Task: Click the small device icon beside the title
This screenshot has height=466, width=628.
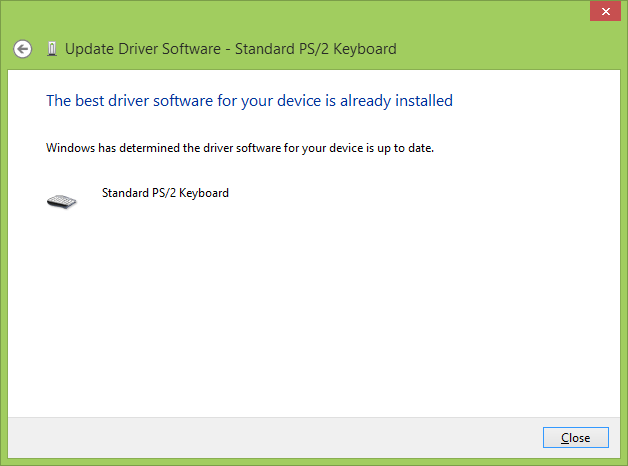Action: point(52,49)
